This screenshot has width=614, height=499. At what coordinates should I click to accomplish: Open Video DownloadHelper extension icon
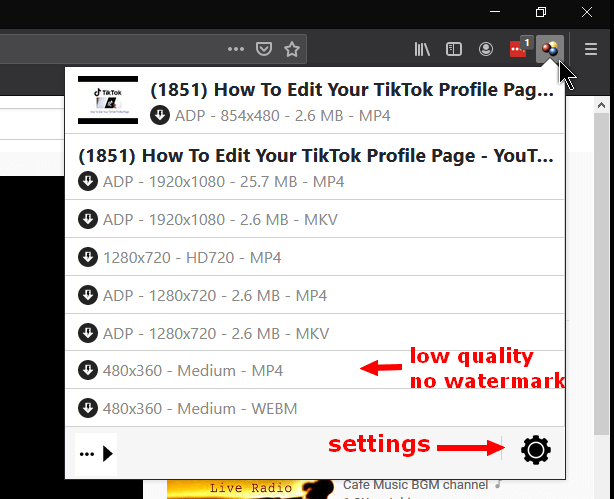click(x=550, y=49)
